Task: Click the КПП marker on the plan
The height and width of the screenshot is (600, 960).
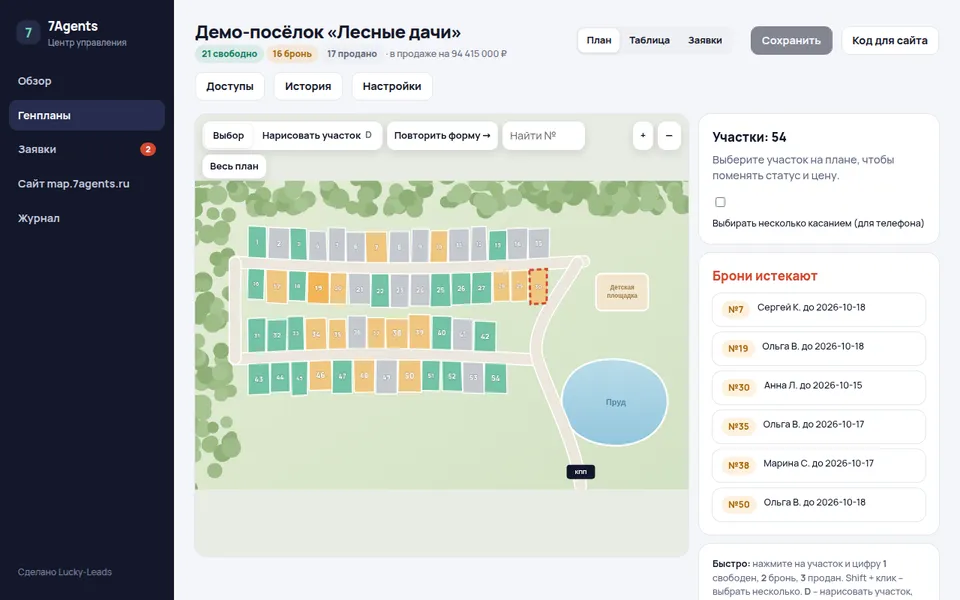Action: [580, 471]
